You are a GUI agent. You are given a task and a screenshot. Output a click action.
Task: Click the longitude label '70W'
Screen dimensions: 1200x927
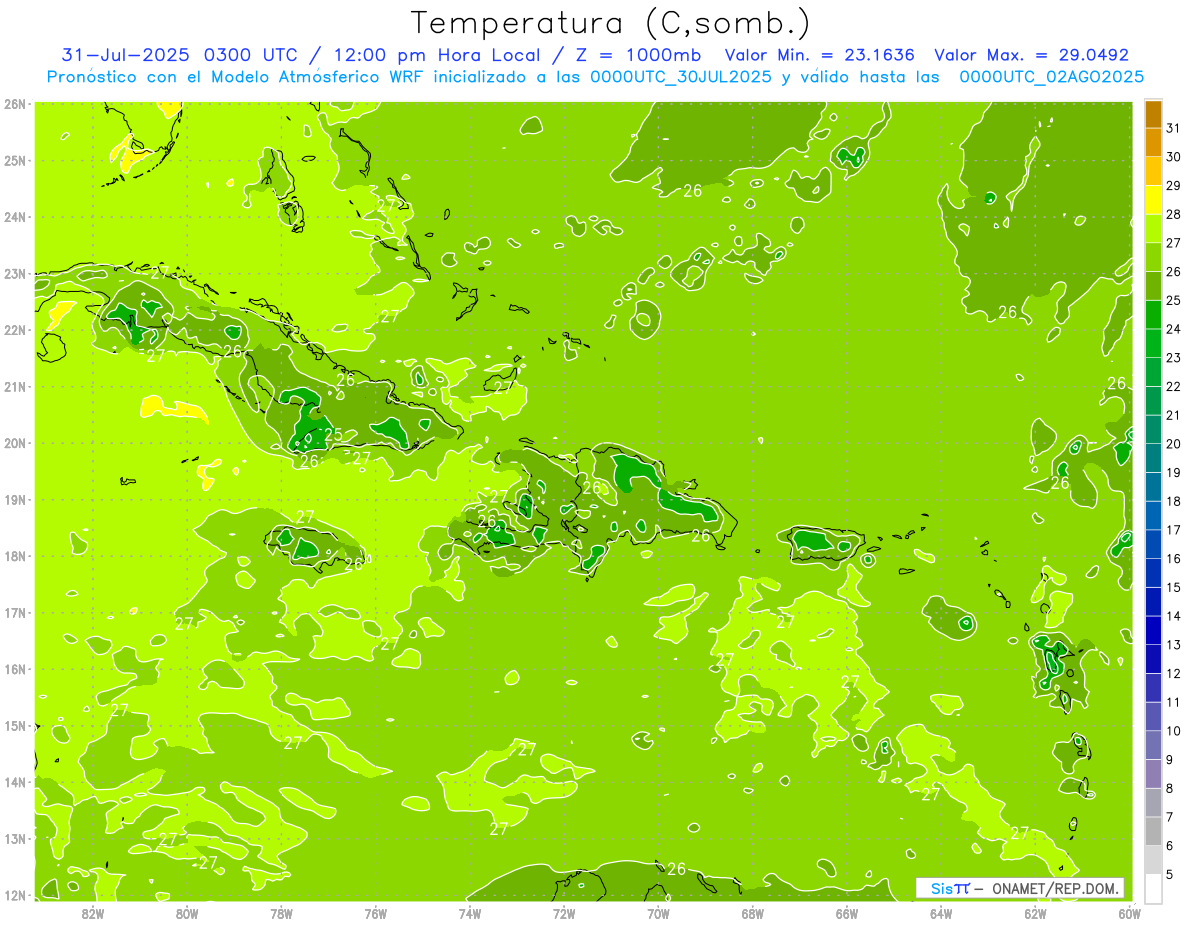click(658, 913)
